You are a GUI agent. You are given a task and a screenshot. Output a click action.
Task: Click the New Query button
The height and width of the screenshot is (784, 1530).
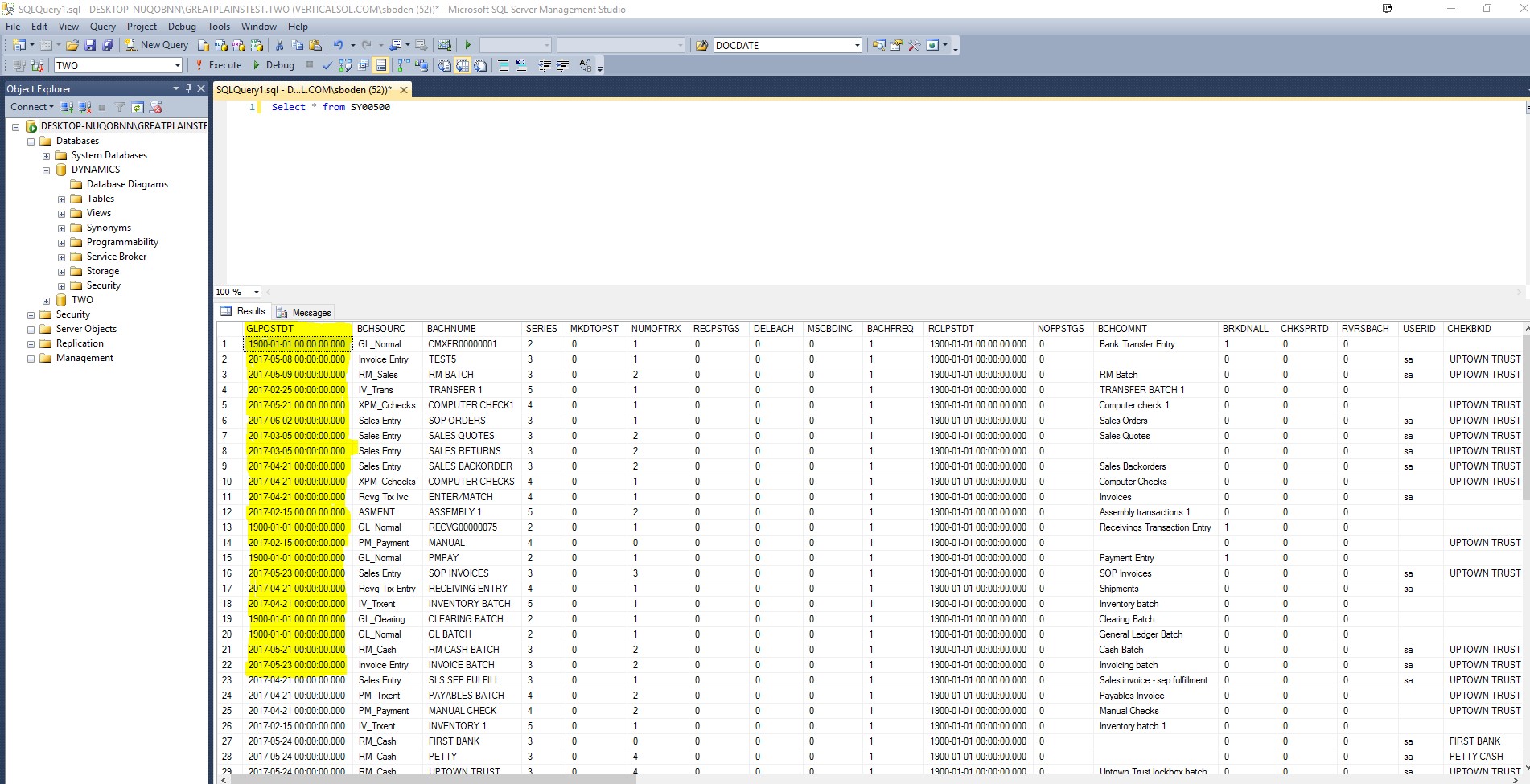point(156,46)
